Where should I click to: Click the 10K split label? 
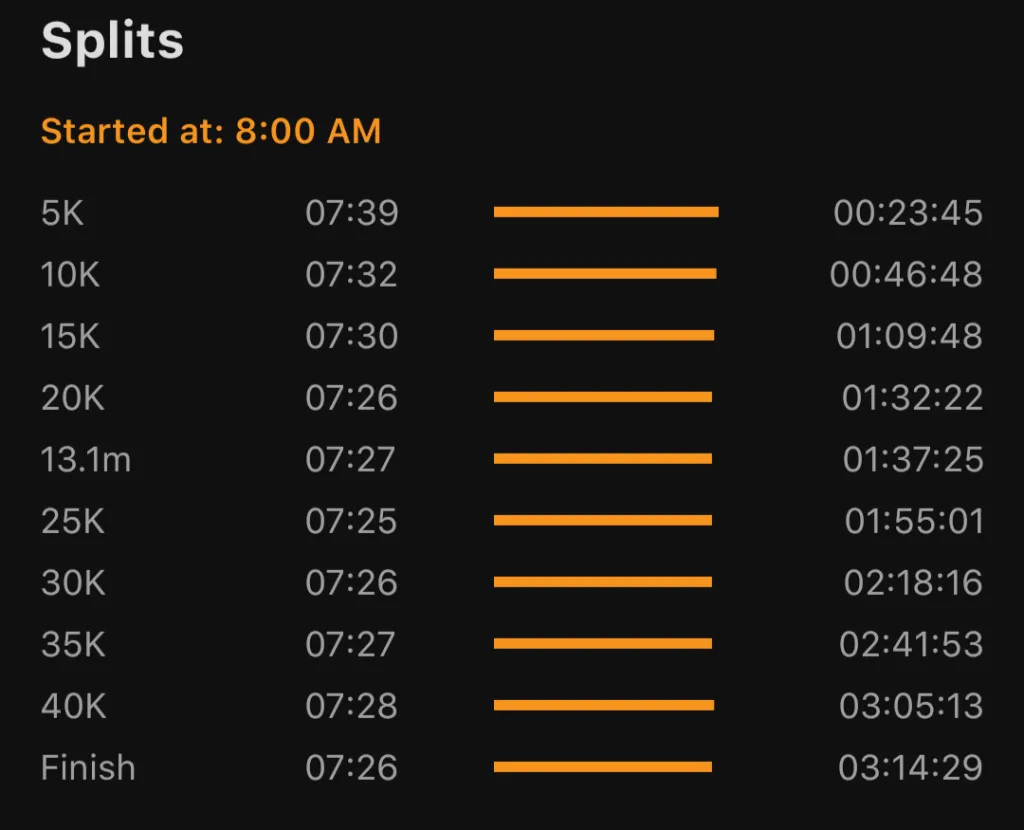(x=70, y=275)
